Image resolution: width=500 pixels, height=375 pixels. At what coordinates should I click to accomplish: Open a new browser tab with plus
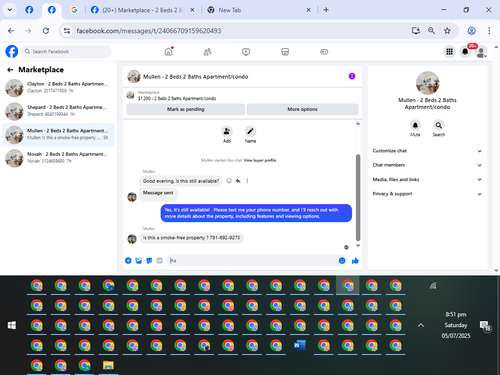coord(326,10)
